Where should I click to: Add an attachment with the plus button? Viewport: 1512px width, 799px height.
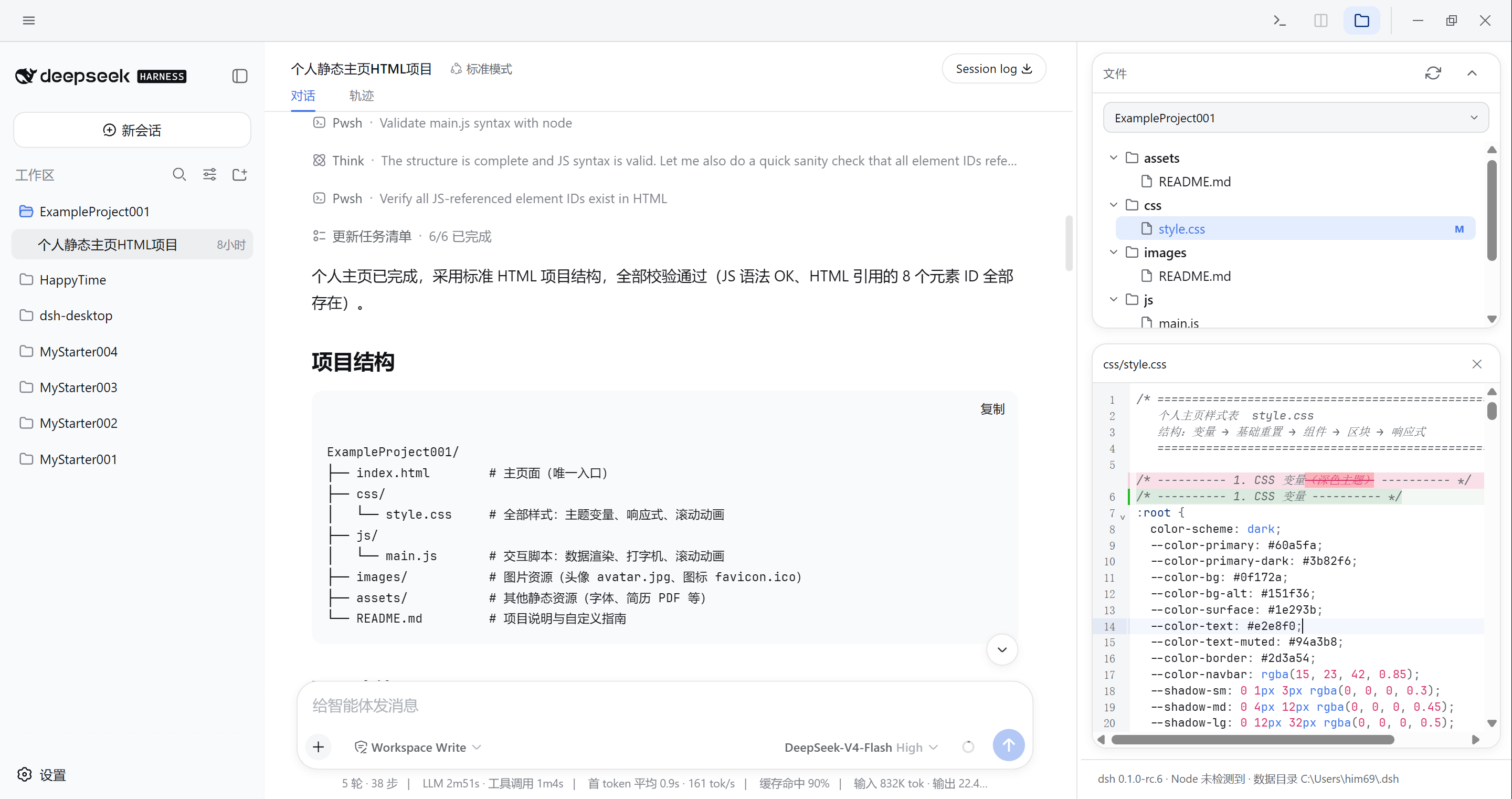(318, 747)
